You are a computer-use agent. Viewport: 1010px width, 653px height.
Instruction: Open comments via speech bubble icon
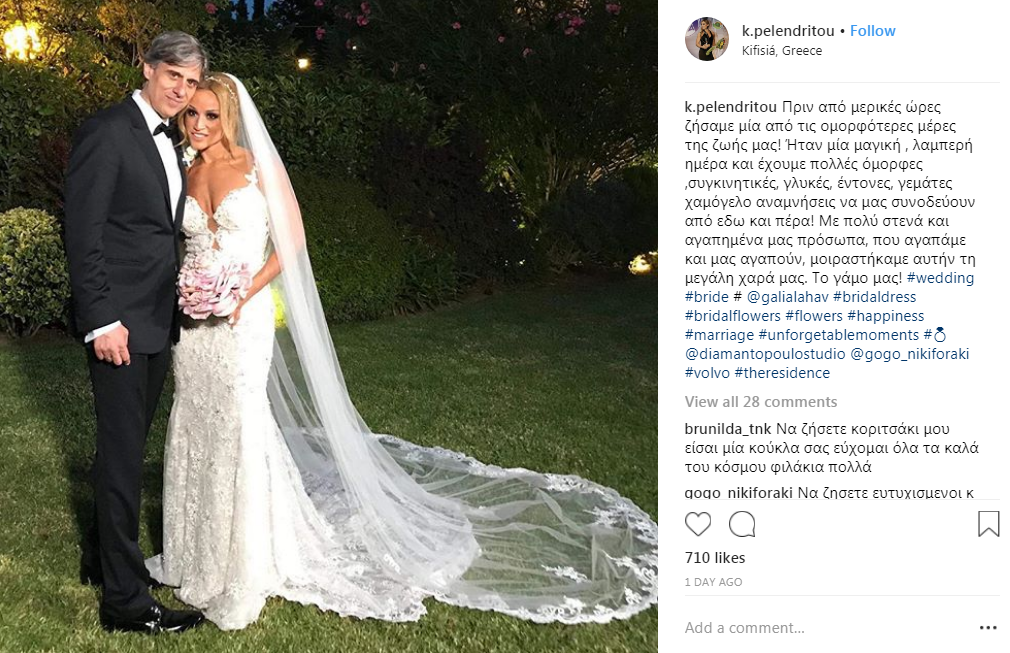(x=742, y=524)
